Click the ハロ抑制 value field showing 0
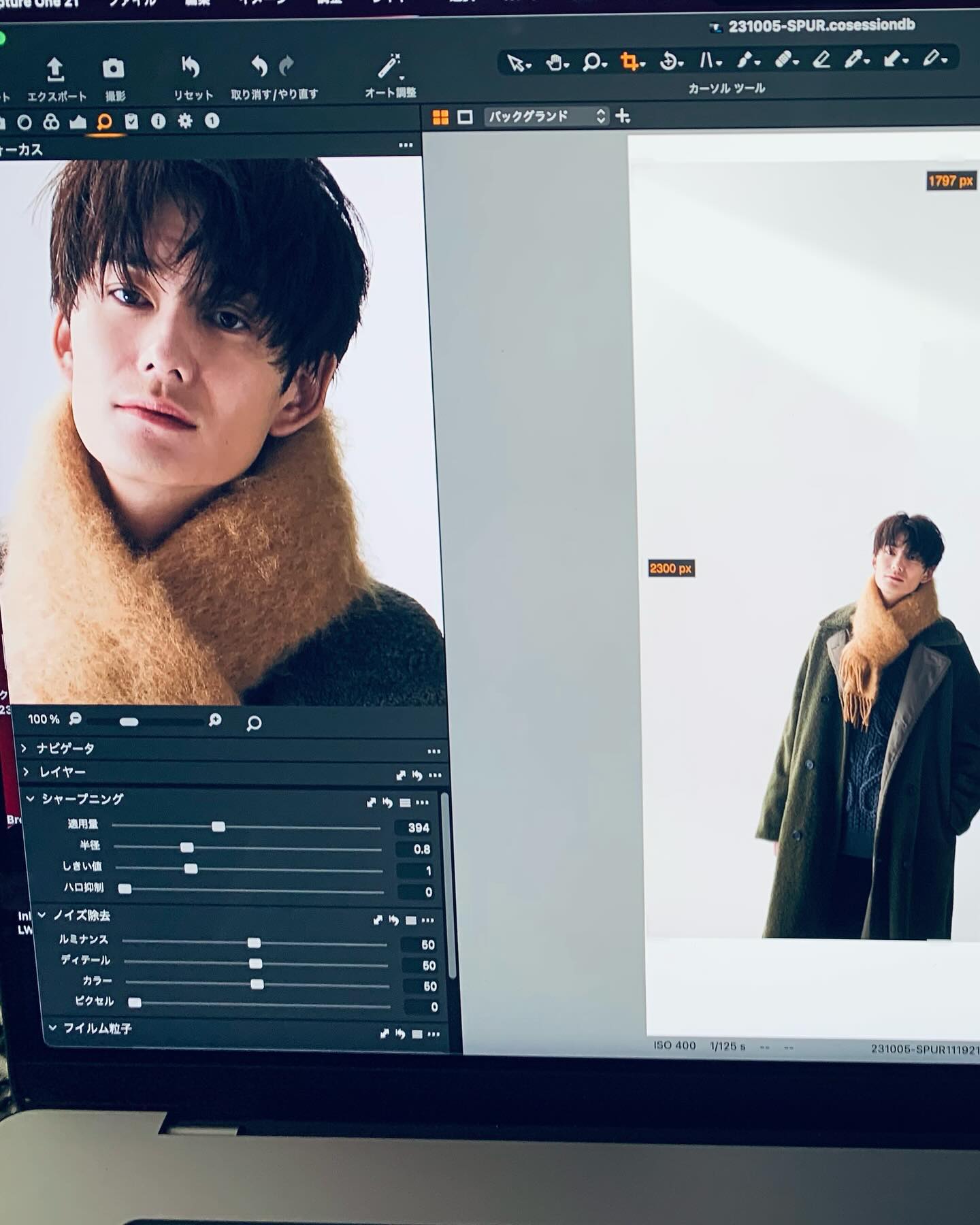The image size is (980, 1225). (416, 892)
